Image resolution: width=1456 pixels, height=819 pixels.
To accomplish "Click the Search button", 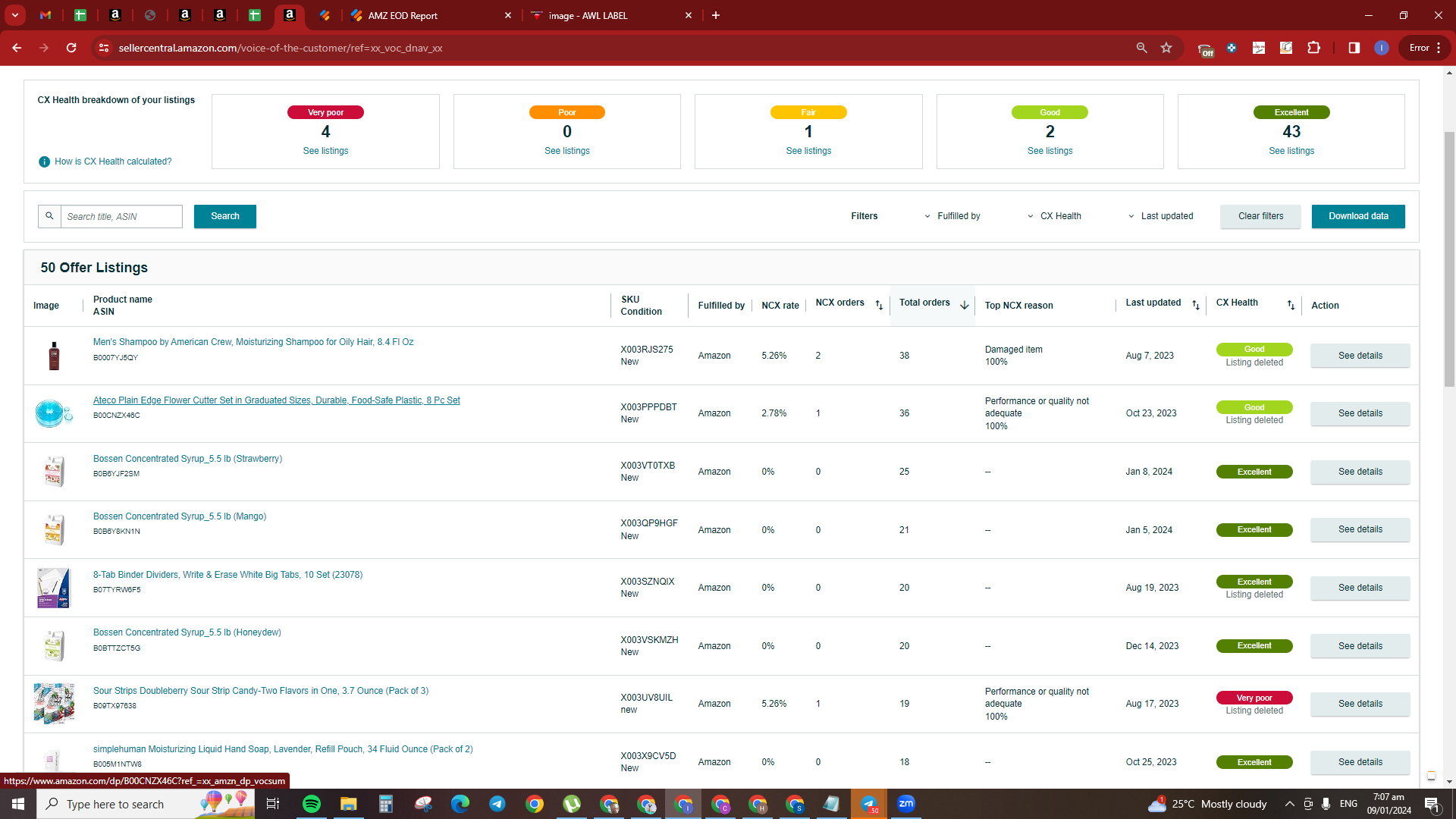I will (225, 216).
